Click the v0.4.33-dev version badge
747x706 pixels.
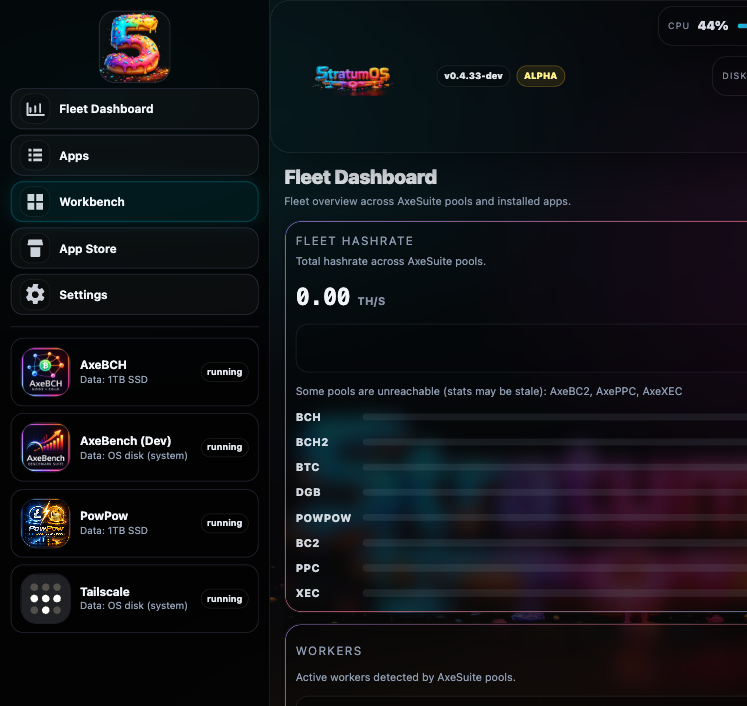pyautogui.click(x=473, y=76)
